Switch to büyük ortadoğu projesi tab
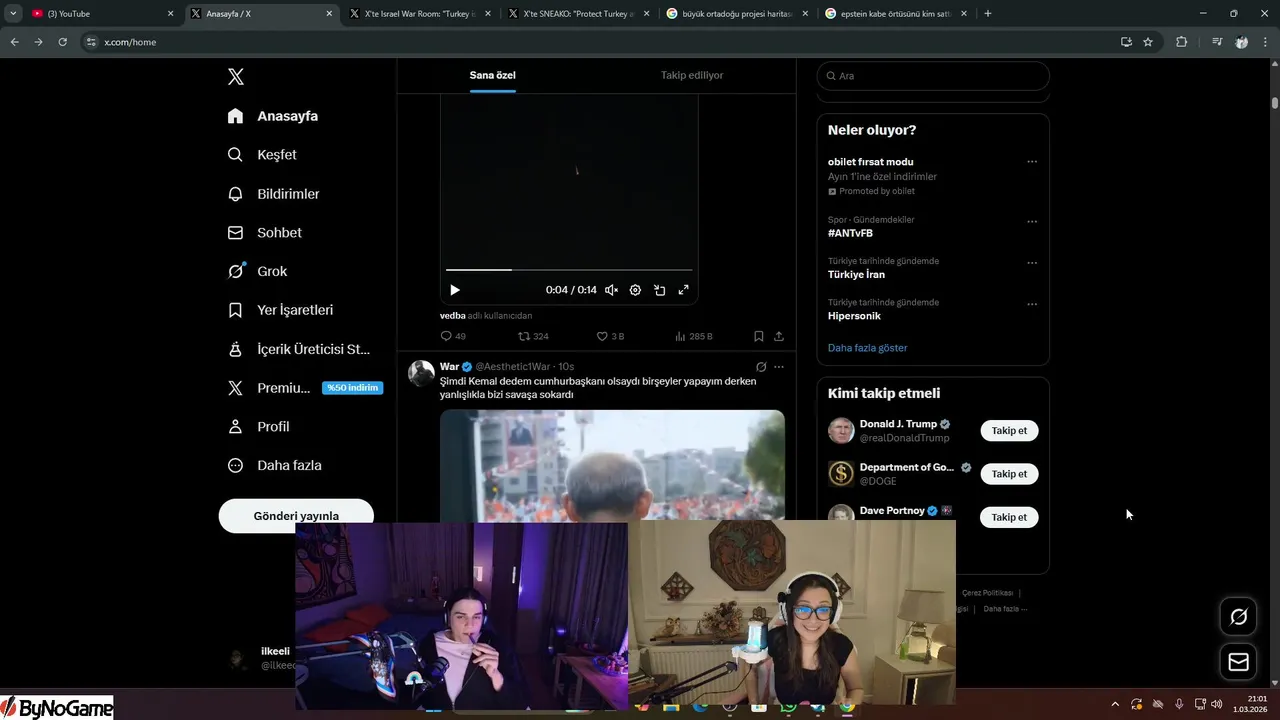The width and height of the screenshot is (1280, 720). [738, 14]
